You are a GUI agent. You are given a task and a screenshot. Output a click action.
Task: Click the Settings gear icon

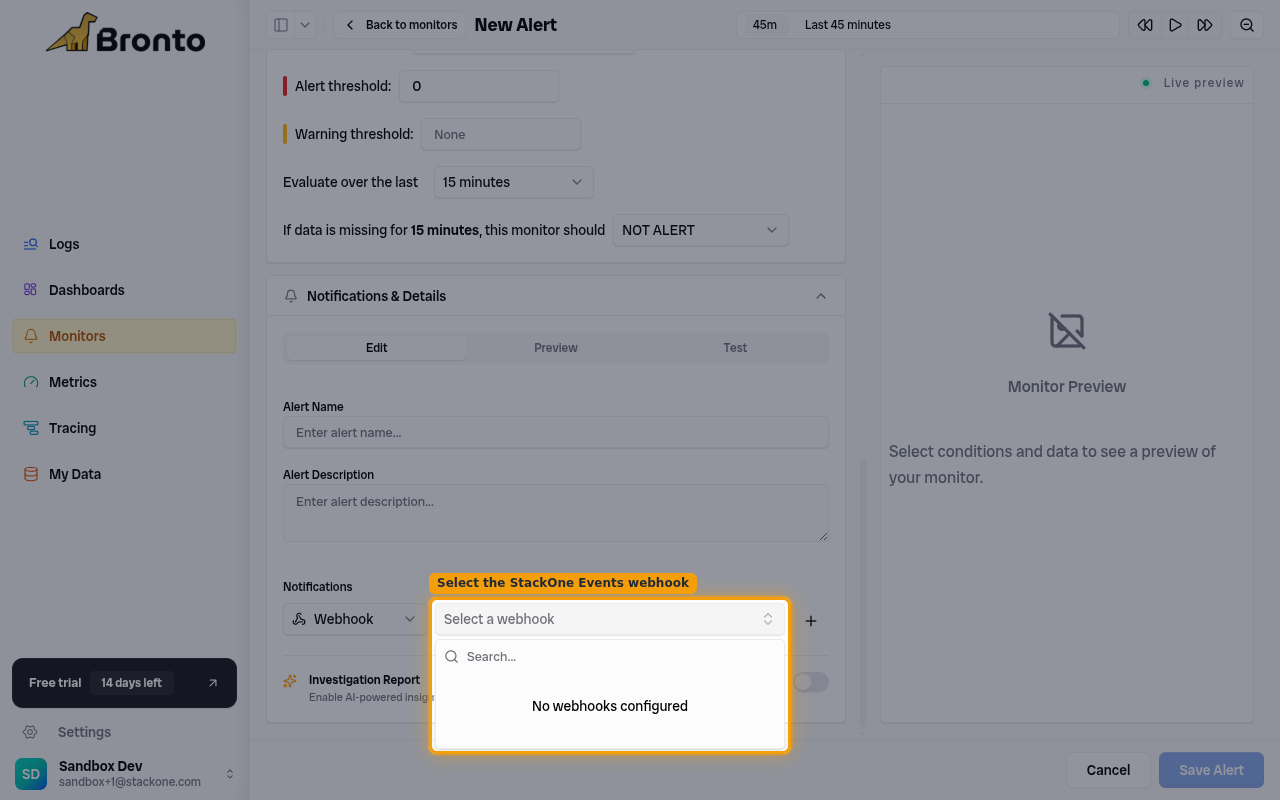click(x=30, y=732)
